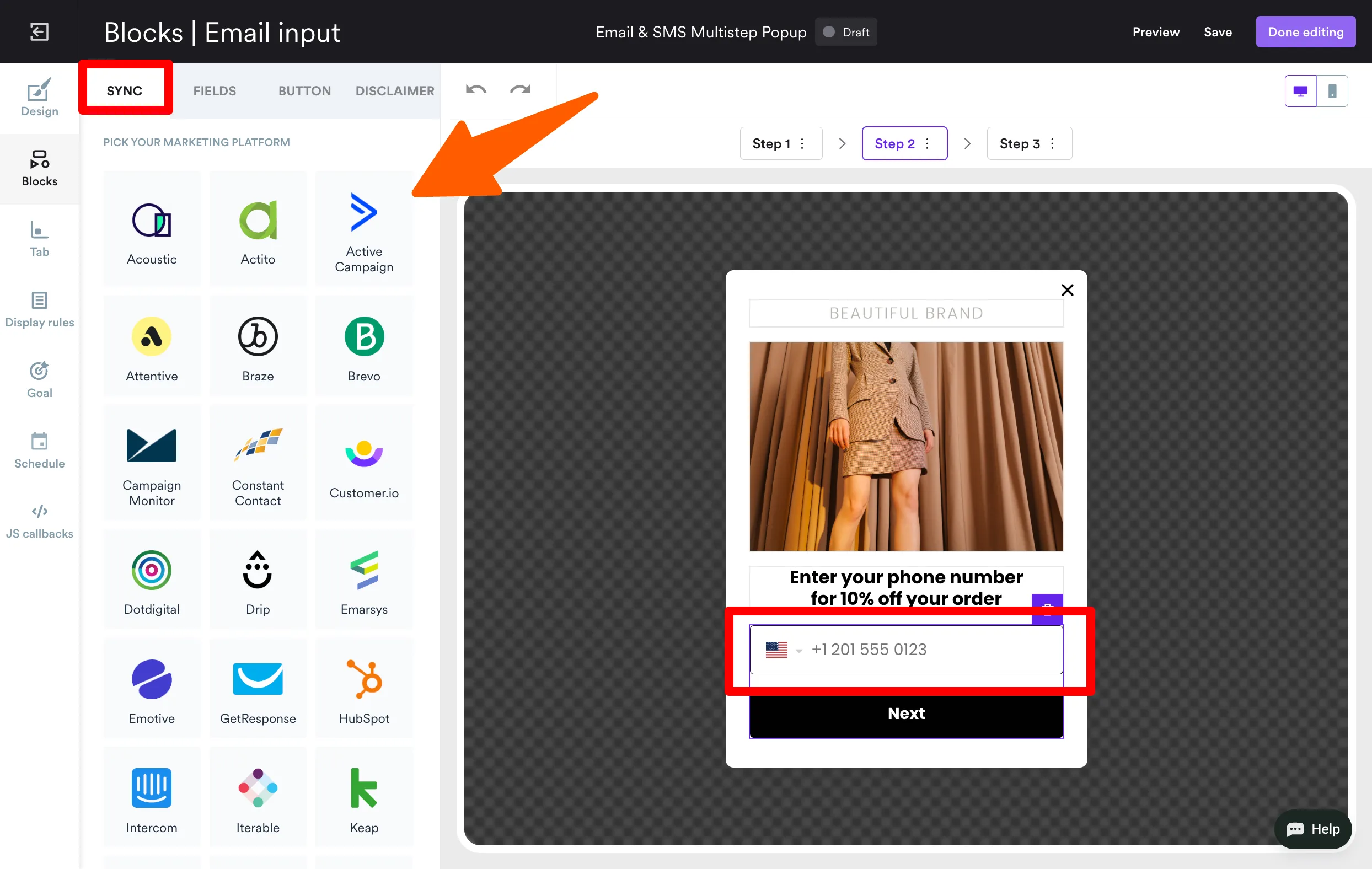The image size is (1372, 869).
Task: Click the phone number input field
Action: (934, 650)
